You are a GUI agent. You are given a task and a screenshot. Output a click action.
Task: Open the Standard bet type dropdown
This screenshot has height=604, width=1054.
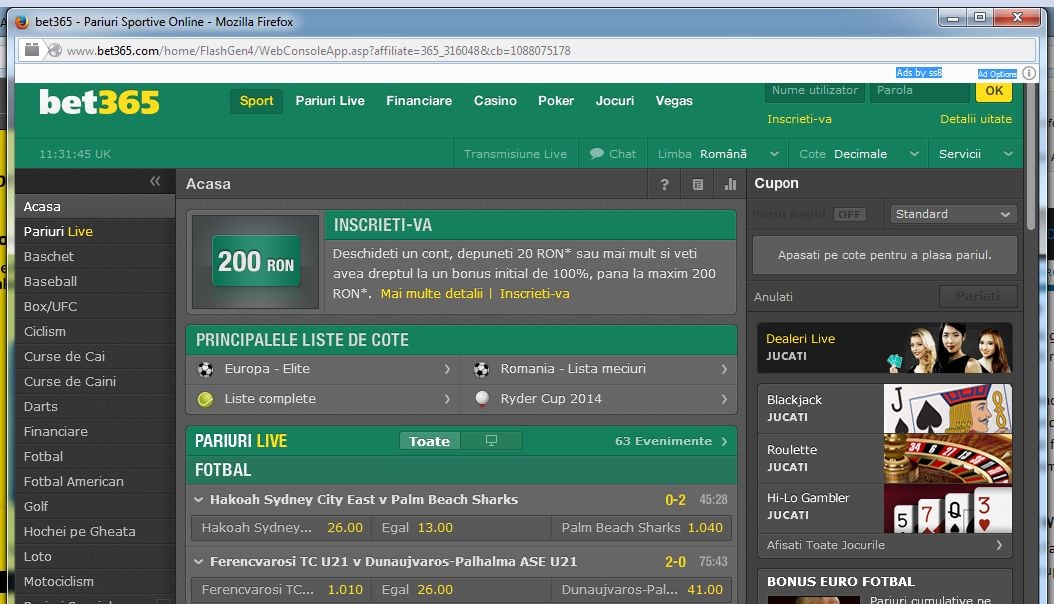952,214
